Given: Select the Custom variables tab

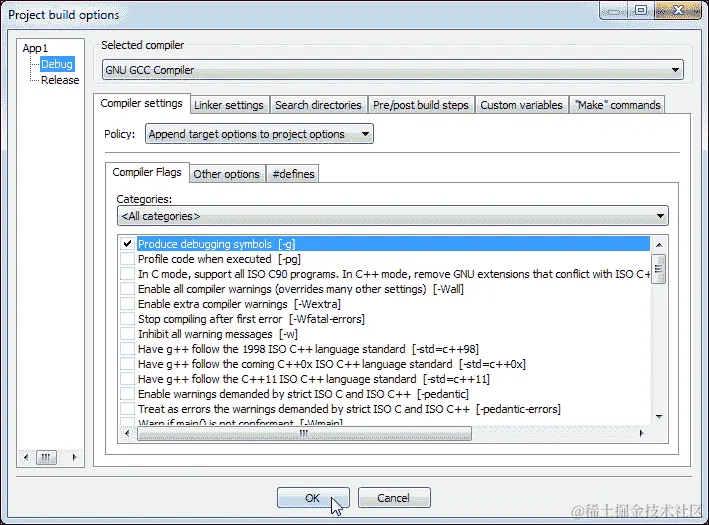Looking at the screenshot, I should click(x=521, y=105).
